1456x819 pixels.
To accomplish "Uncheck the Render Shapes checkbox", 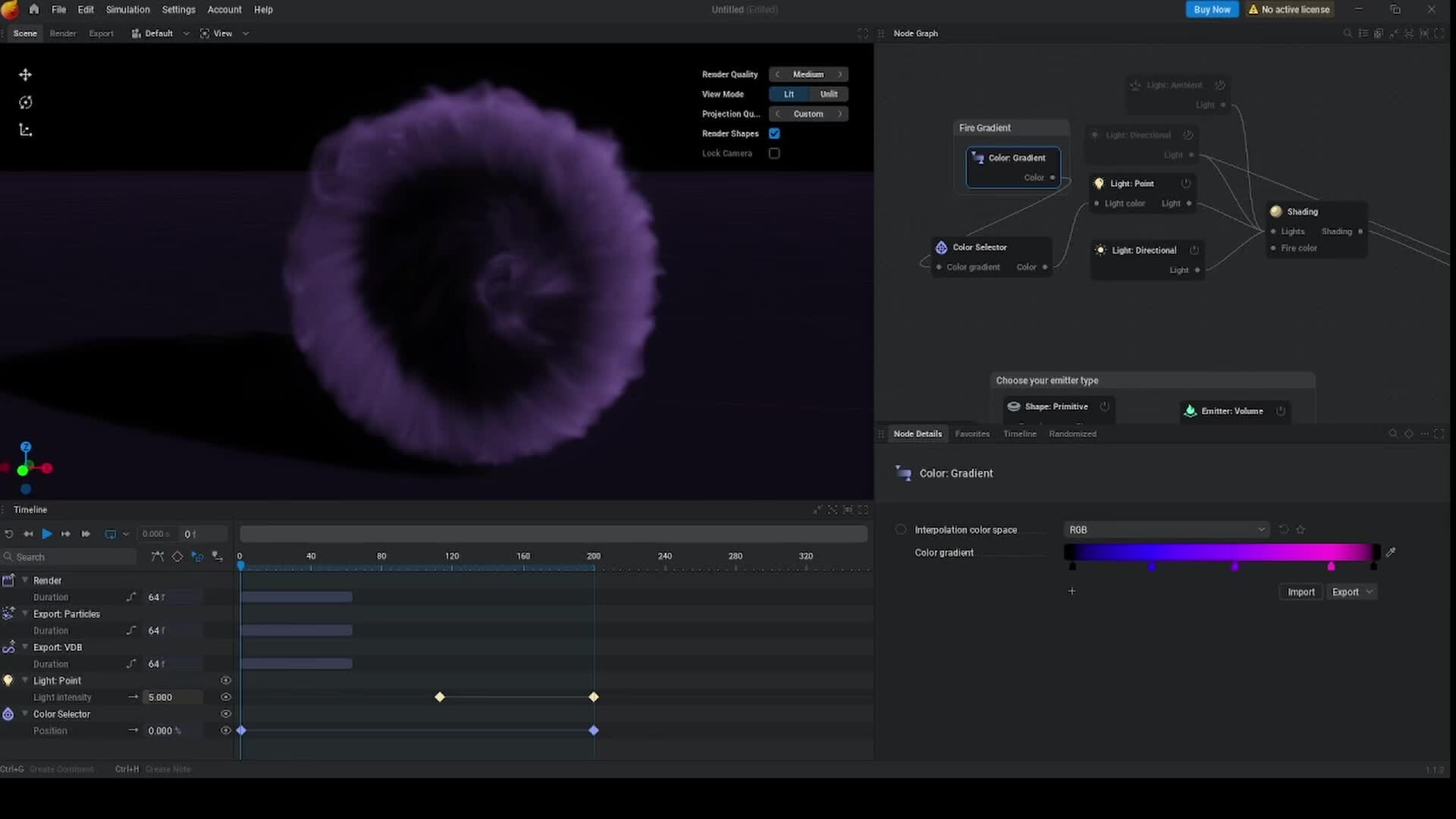I will [774, 133].
